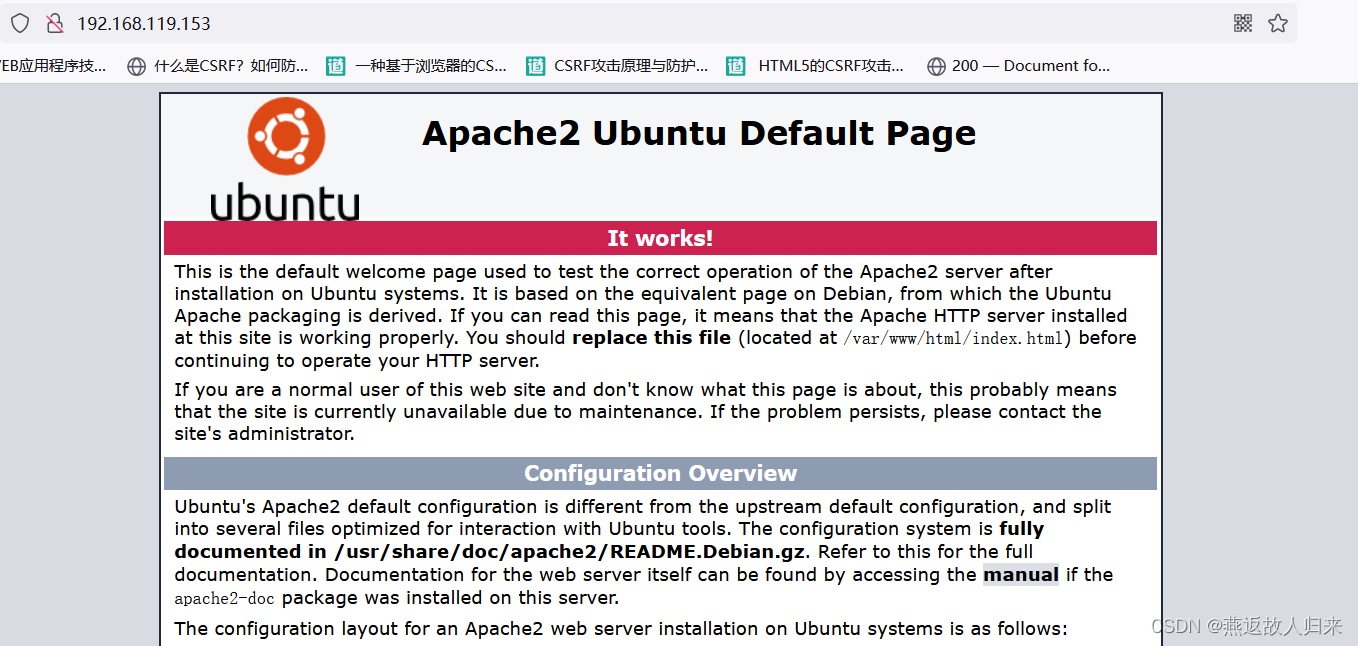Click green icon of 'CSRF攻击原理与防护' bookmark
1358x646 pixels.
[x=536, y=66]
